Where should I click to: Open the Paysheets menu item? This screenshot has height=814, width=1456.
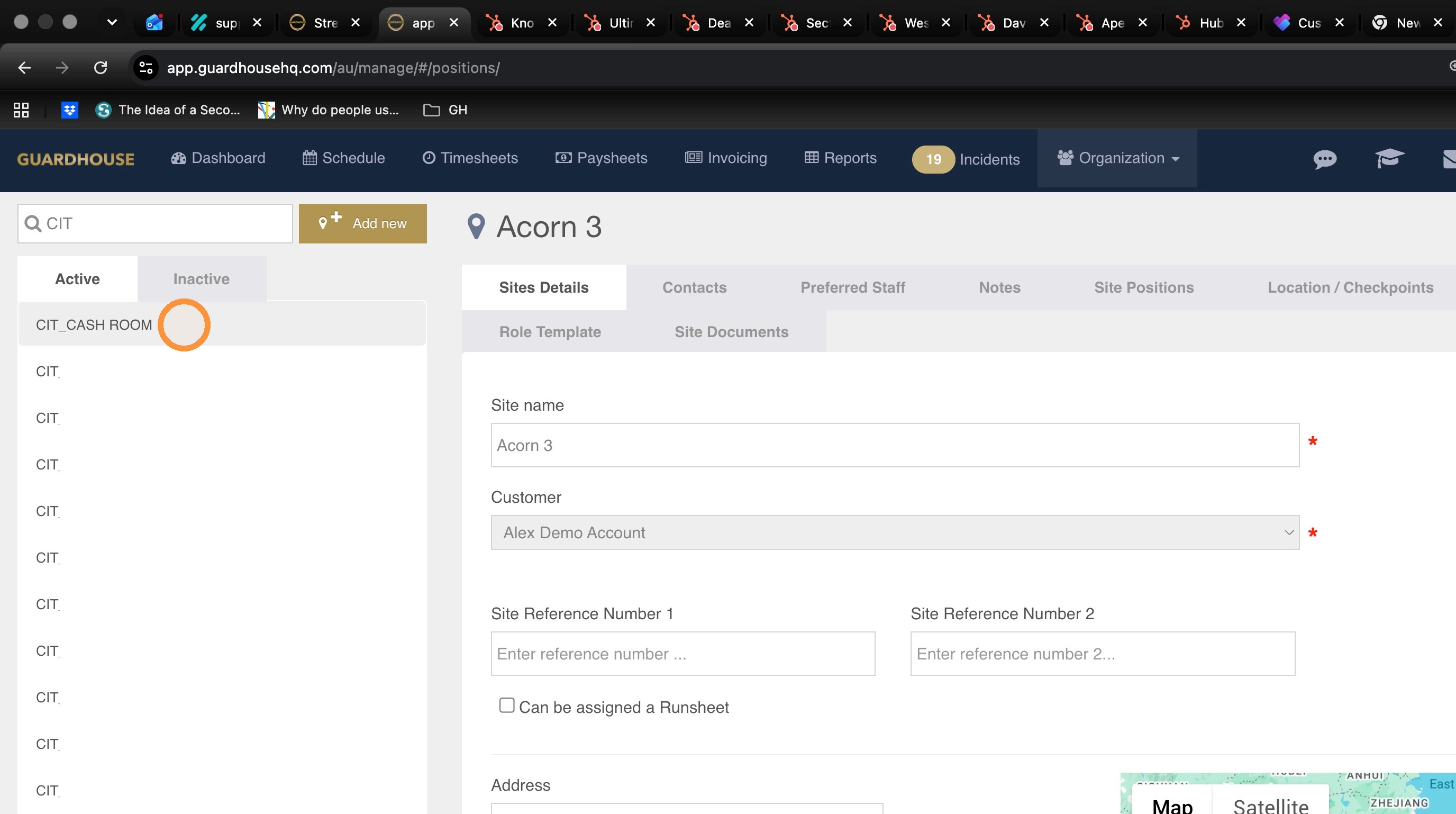602,158
